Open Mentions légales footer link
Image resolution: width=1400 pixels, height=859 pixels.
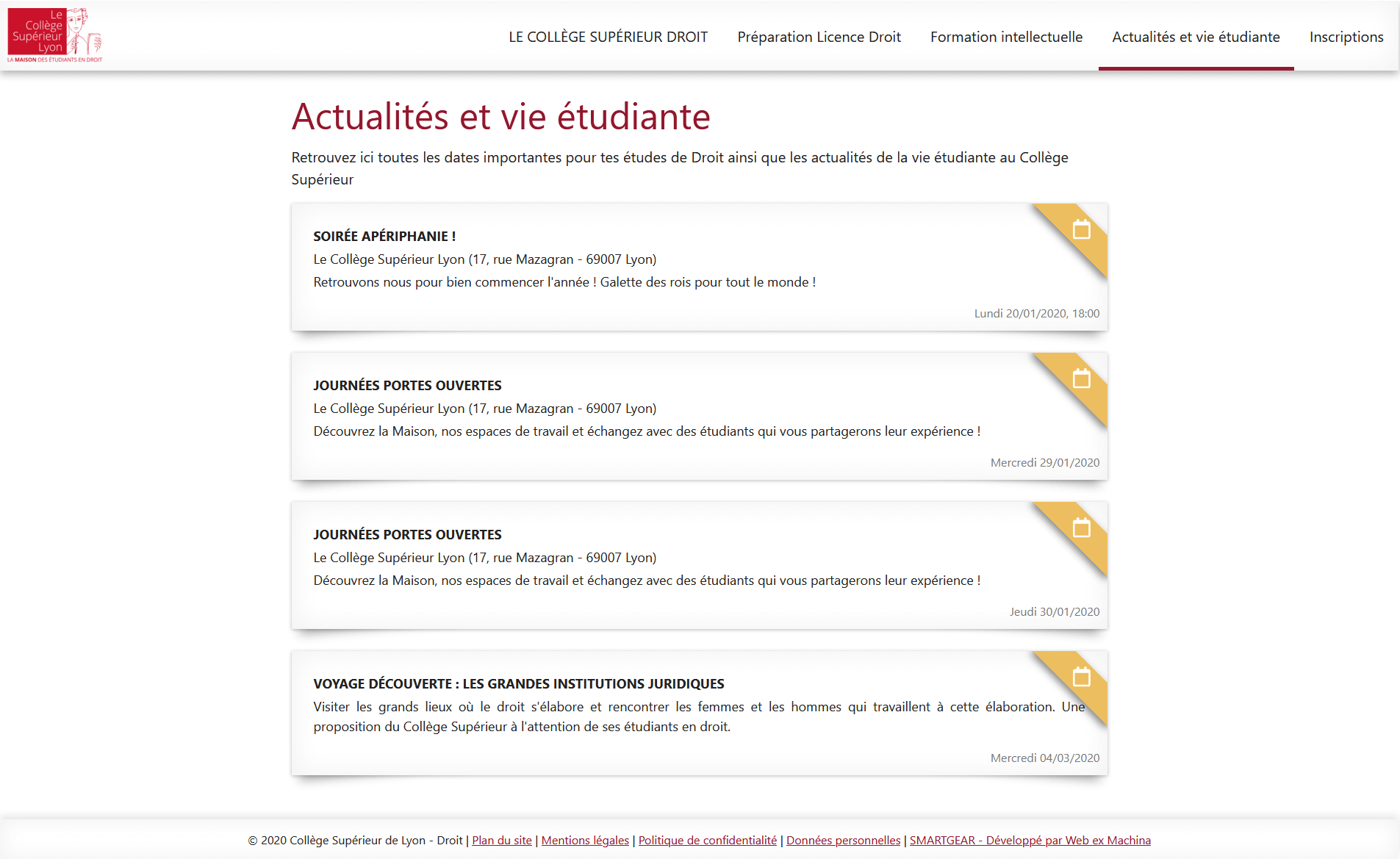tap(585, 840)
